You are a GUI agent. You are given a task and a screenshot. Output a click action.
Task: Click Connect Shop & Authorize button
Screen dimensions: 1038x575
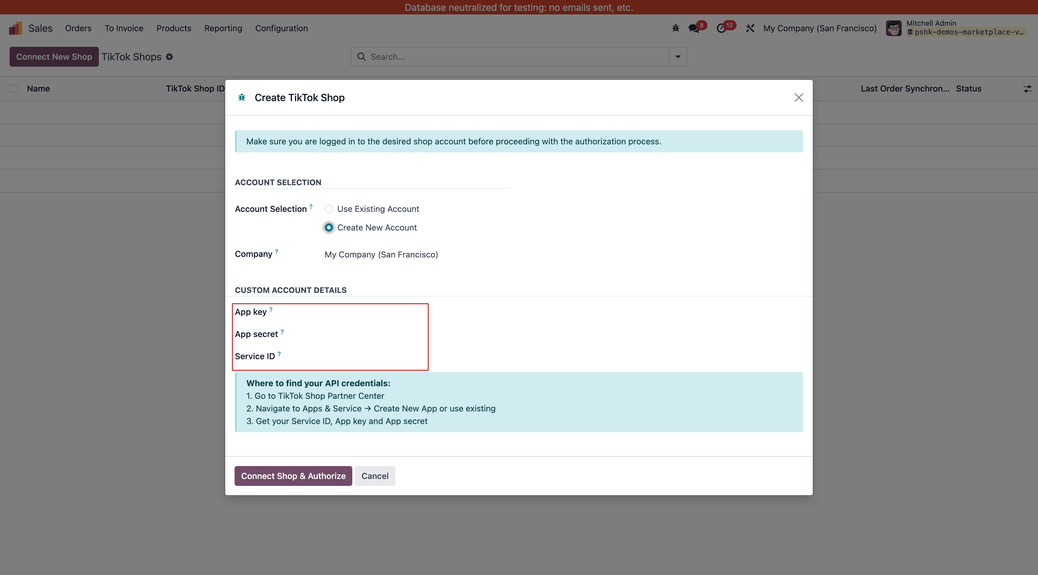293,476
